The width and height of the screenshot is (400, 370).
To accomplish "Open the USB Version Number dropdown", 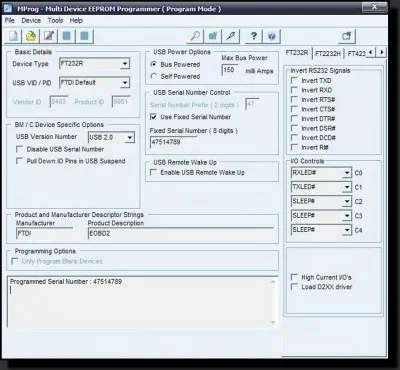I will [130, 137].
